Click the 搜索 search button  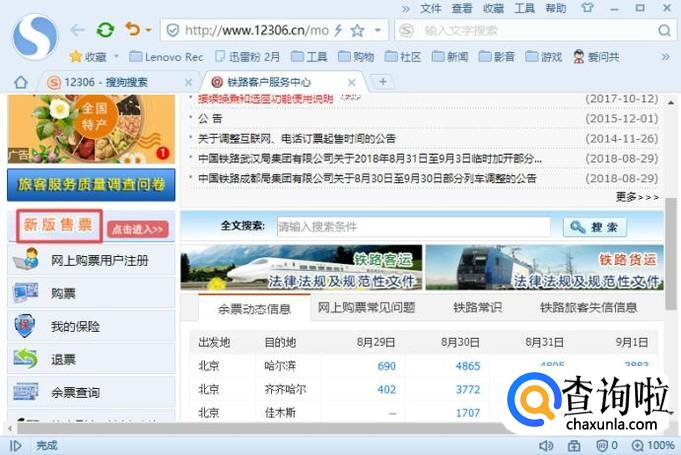click(x=595, y=227)
